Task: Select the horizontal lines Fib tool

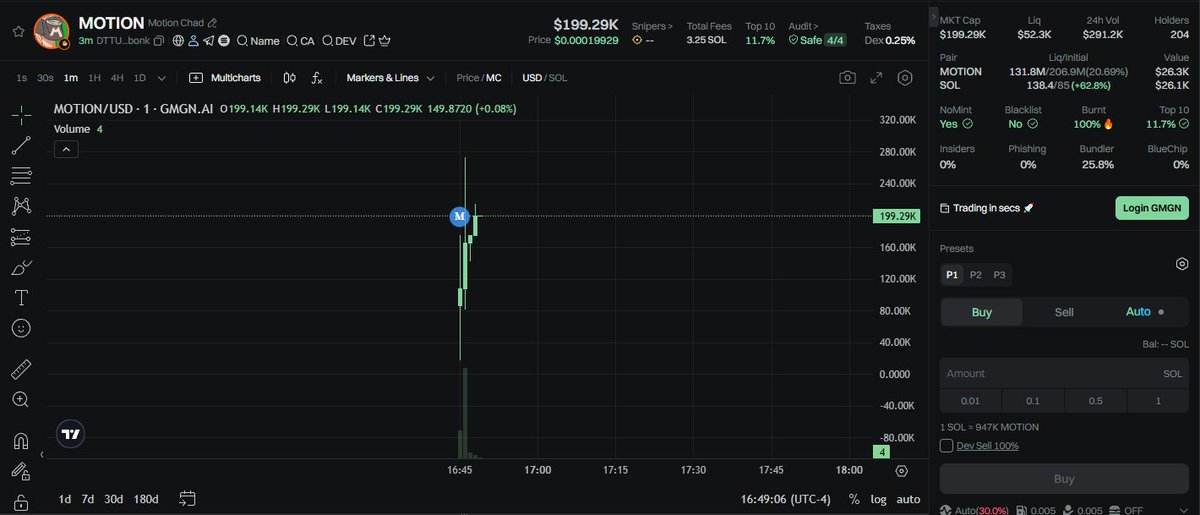Action: [21, 176]
